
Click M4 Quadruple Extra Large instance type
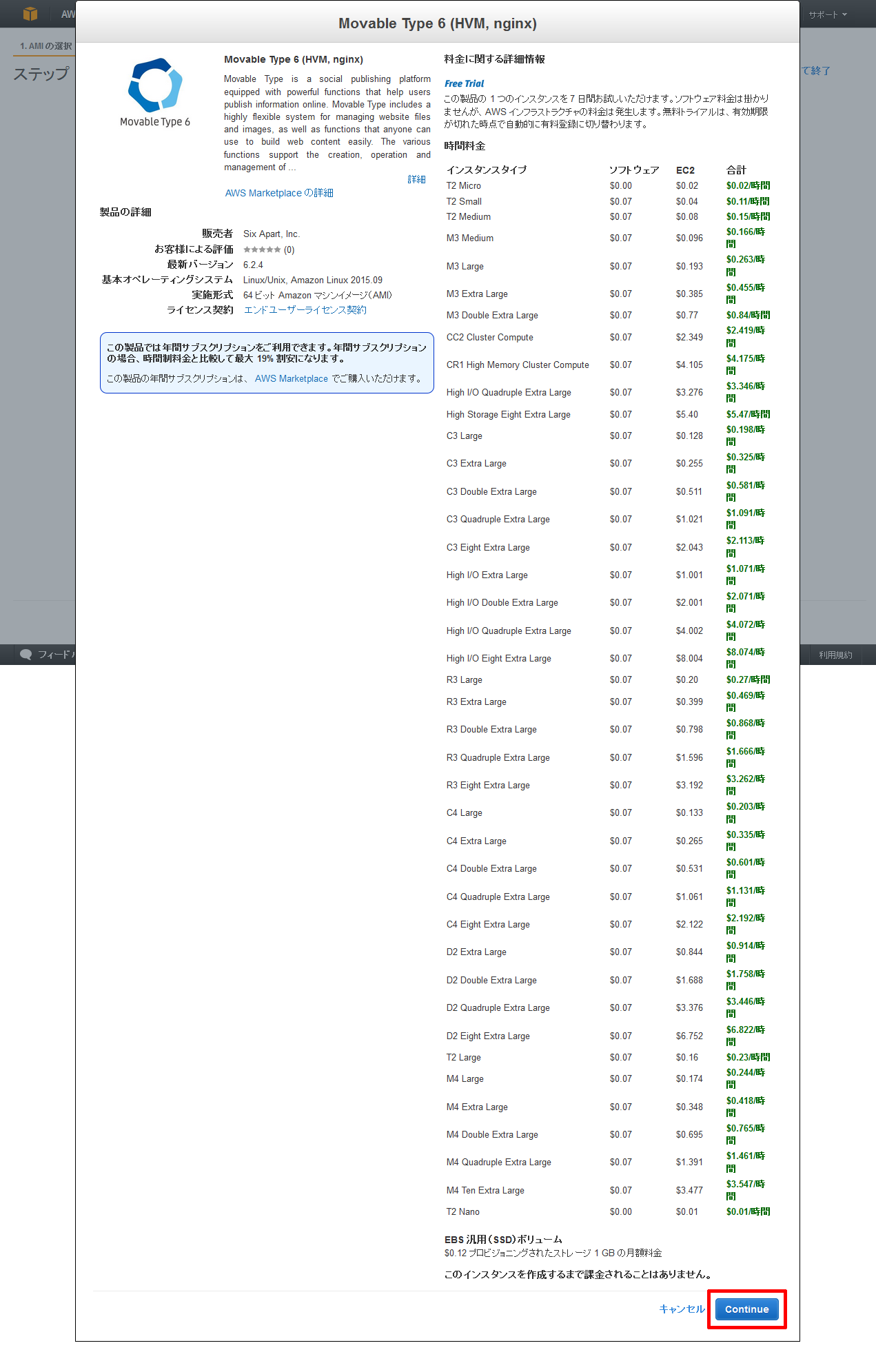[x=499, y=1163]
